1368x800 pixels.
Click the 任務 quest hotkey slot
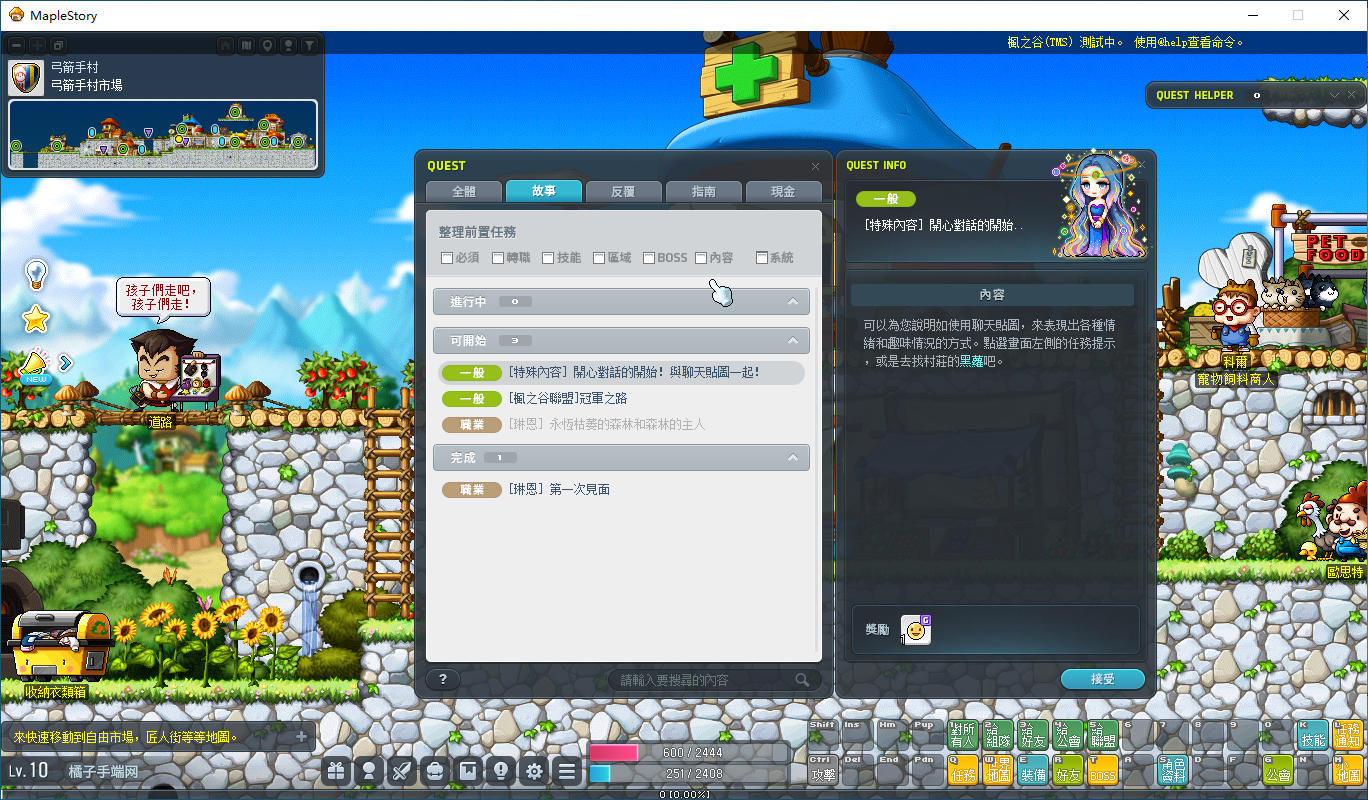963,769
